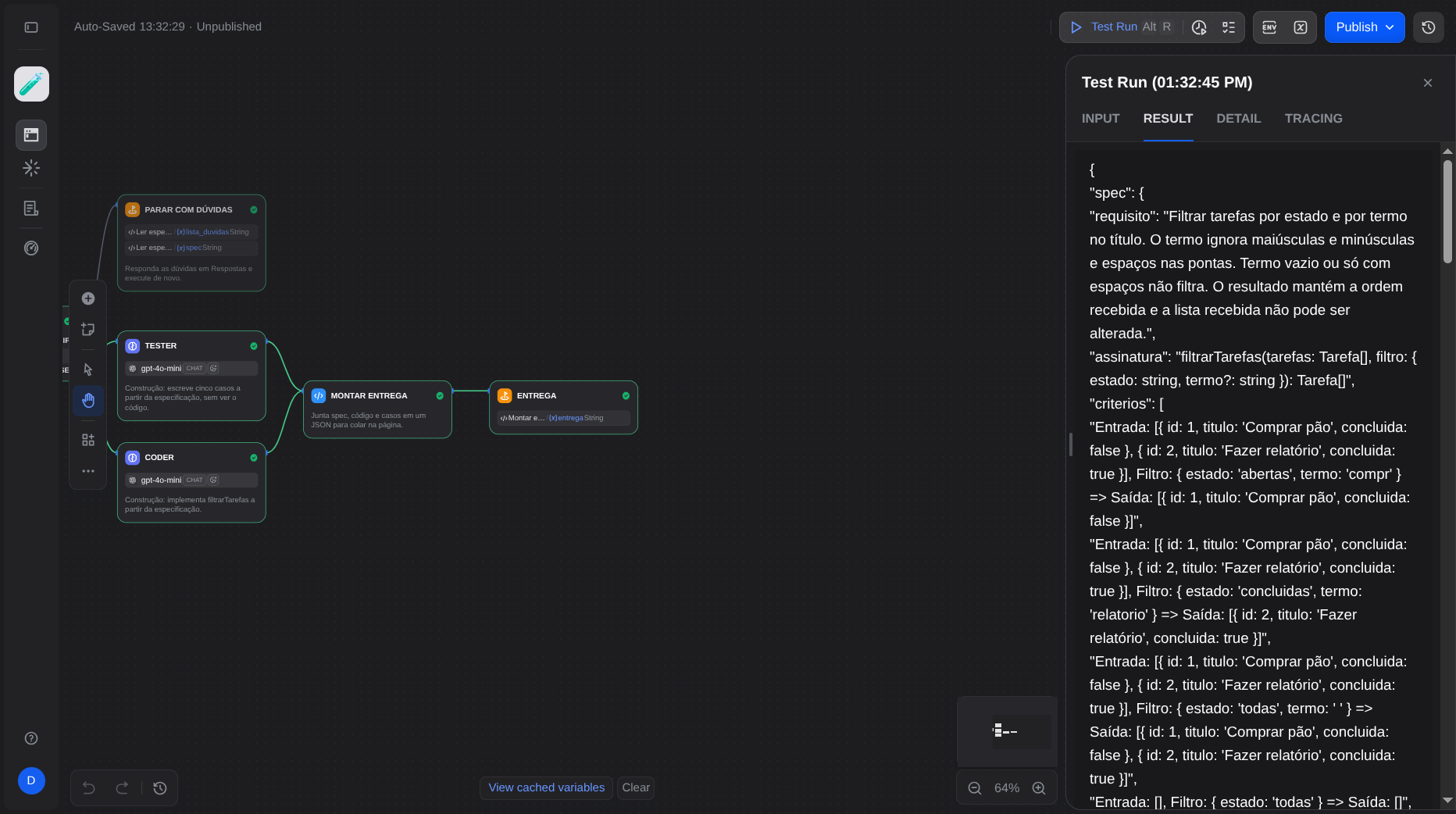View run history clock icon

pos(1199,27)
